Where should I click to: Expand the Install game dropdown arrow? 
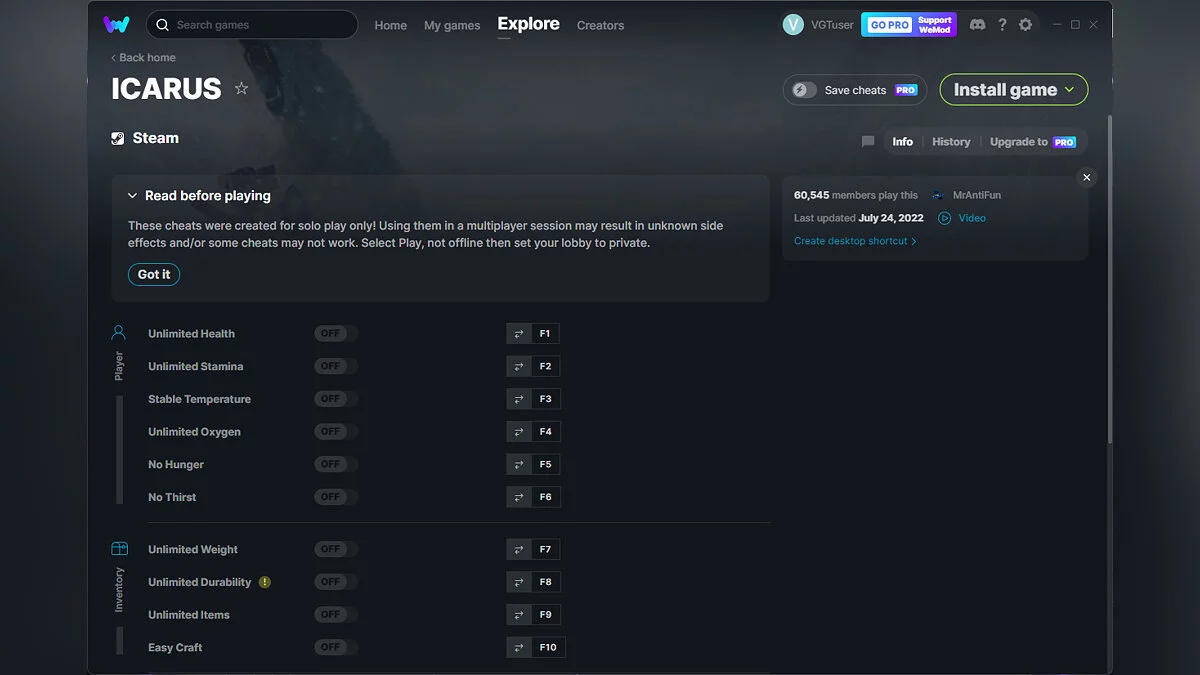1070,90
